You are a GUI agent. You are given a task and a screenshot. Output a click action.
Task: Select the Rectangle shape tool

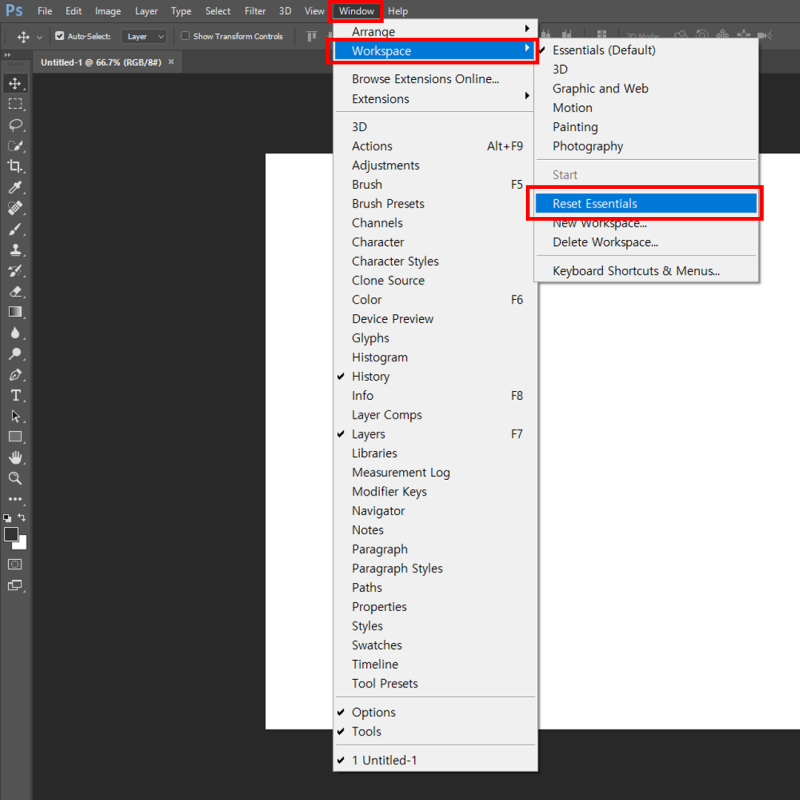point(15,437)
